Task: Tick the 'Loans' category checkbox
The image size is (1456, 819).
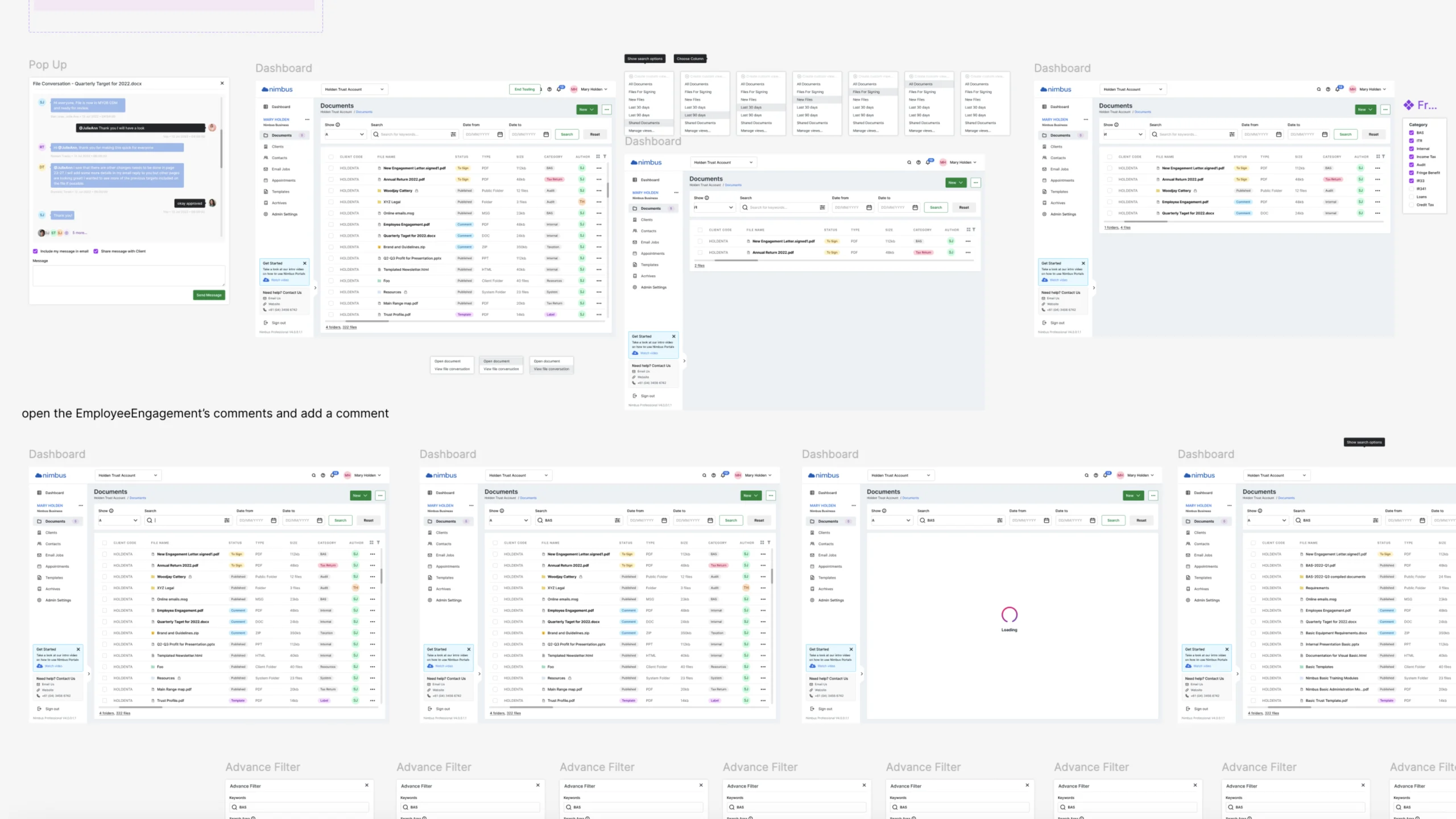Action: pos(1411,197)
